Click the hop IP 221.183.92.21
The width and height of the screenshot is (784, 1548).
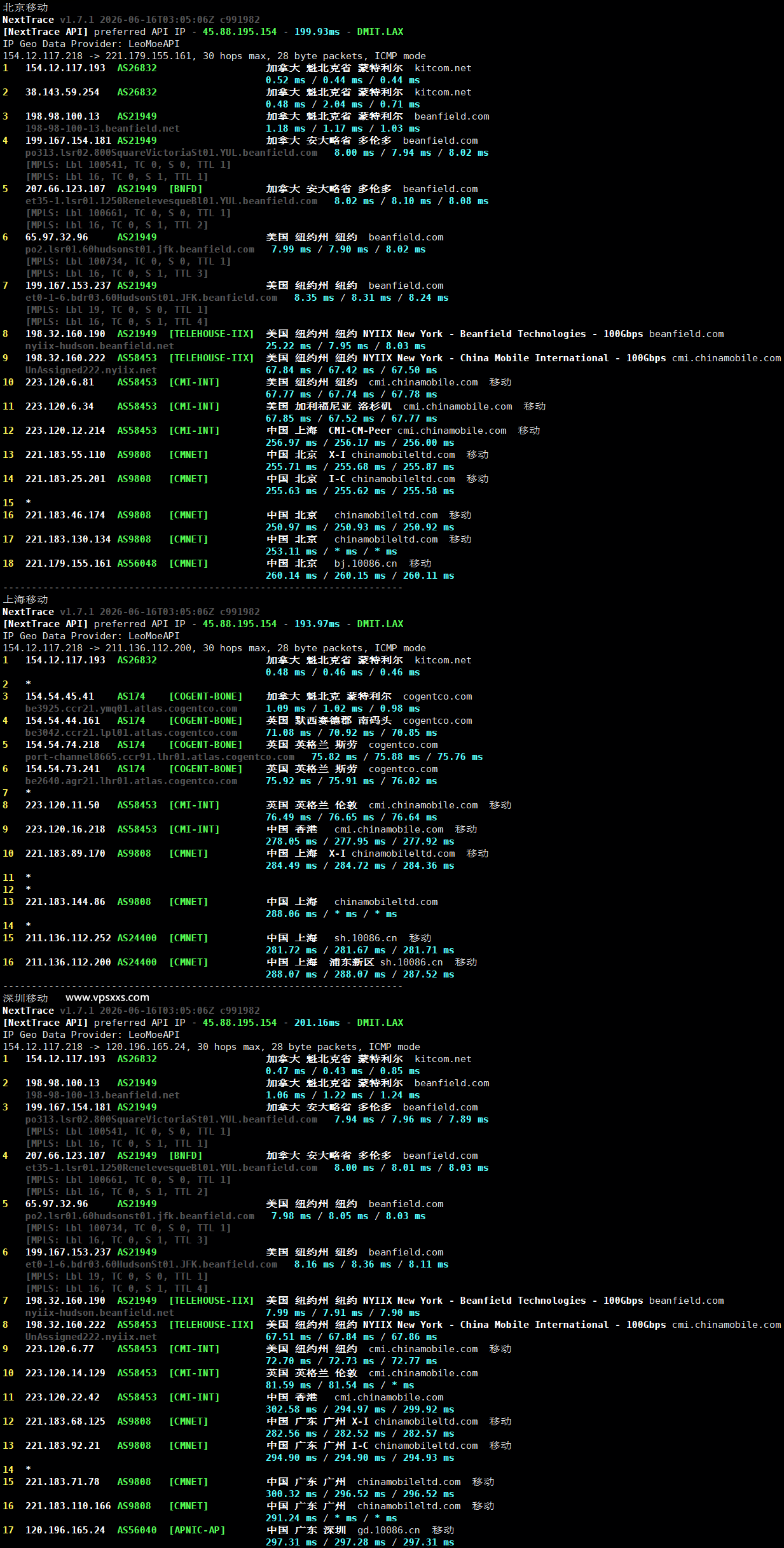pyautogui.click(x=62, y=1446)
